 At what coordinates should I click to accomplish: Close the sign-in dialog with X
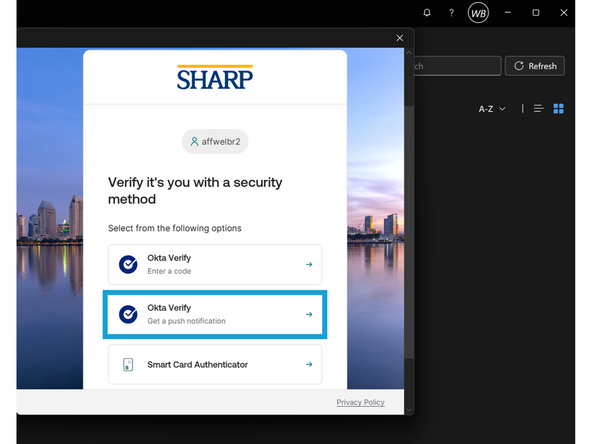(400, 38)
